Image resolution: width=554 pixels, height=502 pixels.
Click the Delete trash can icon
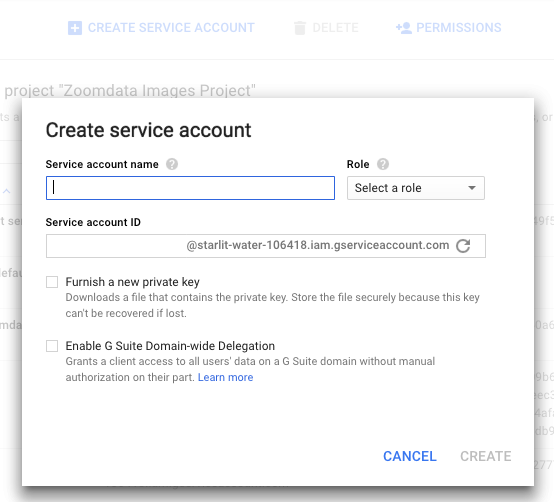(300, 28)
